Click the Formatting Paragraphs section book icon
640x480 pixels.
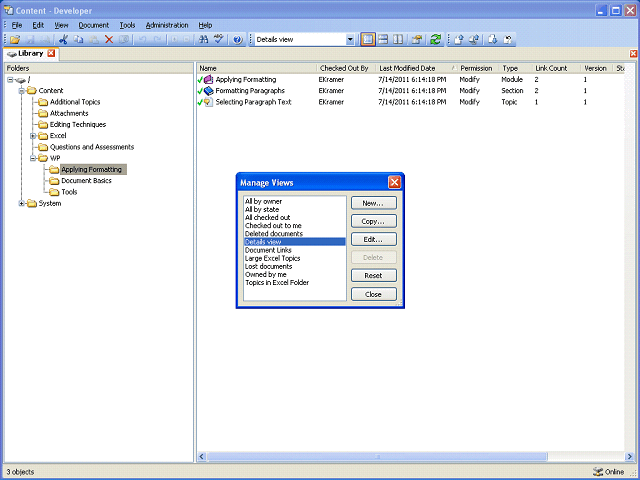pyautogui.click(x=209, y=91)
